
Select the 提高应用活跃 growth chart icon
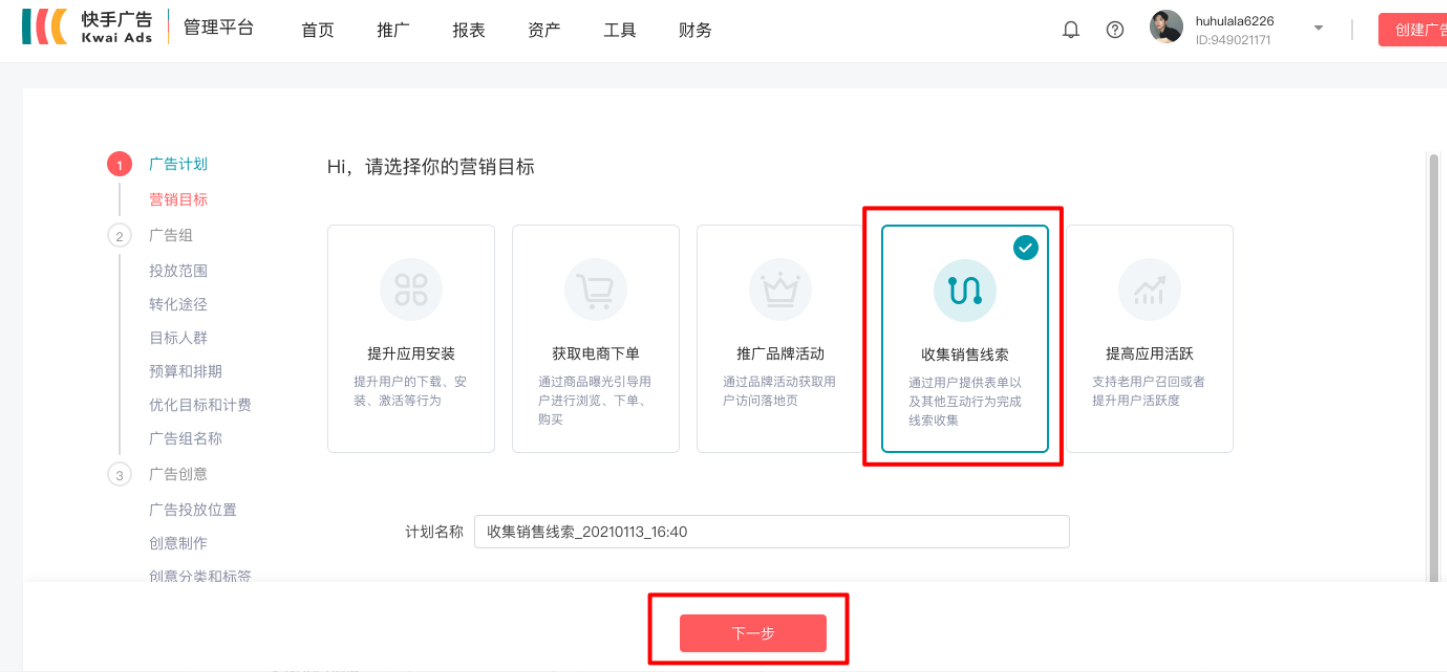[1148, 289]
